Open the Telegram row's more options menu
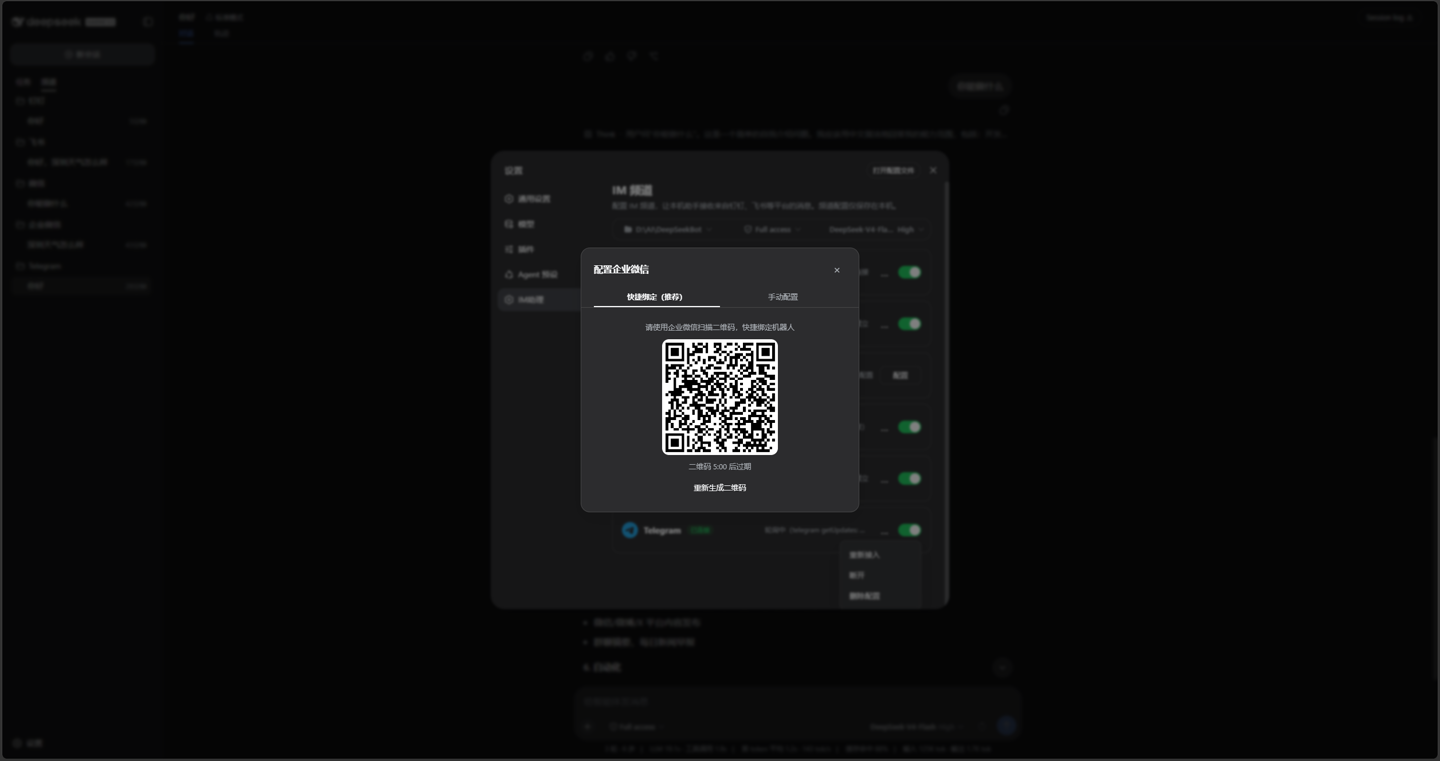Screen dimensions: 1440x761 884,531
